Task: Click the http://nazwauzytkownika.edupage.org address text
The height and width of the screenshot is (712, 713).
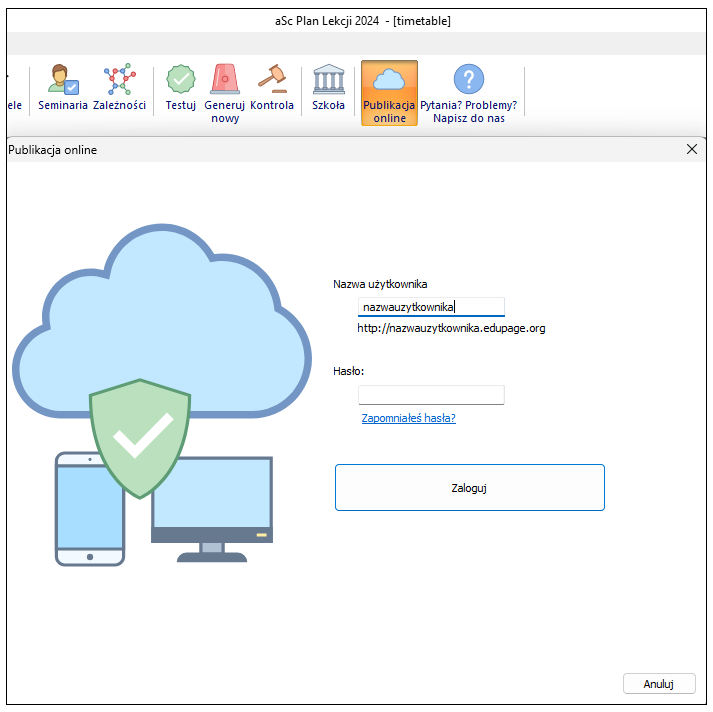Action: (451, 328)
